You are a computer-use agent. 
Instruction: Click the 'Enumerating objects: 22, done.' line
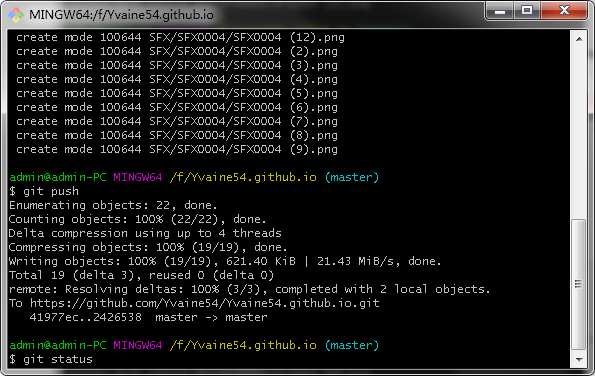pos(113,205)
